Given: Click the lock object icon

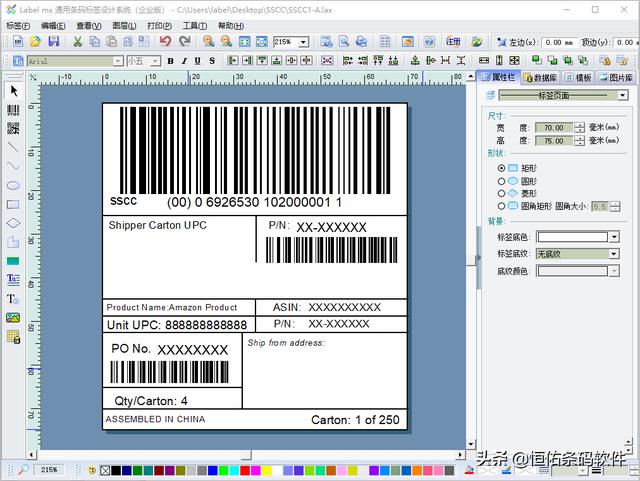Looking at the screenshot, I should 605,61.
